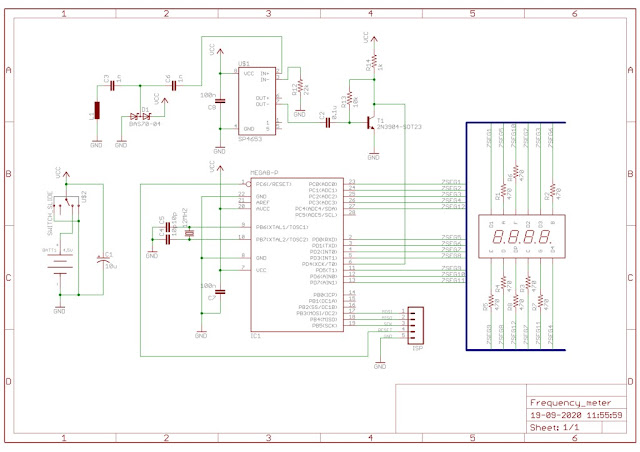Select electrolytic capacitor C1 10u

103,259
